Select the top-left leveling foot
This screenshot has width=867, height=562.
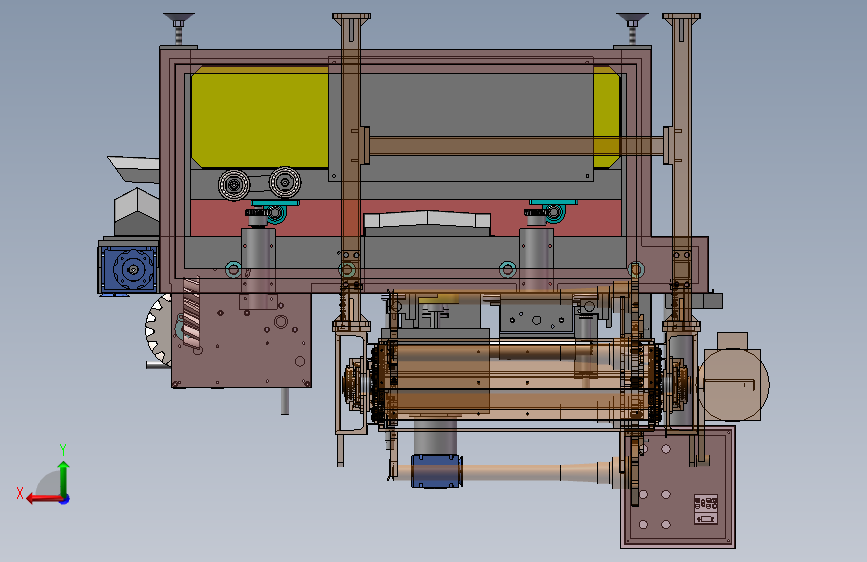tap(179, 28)
